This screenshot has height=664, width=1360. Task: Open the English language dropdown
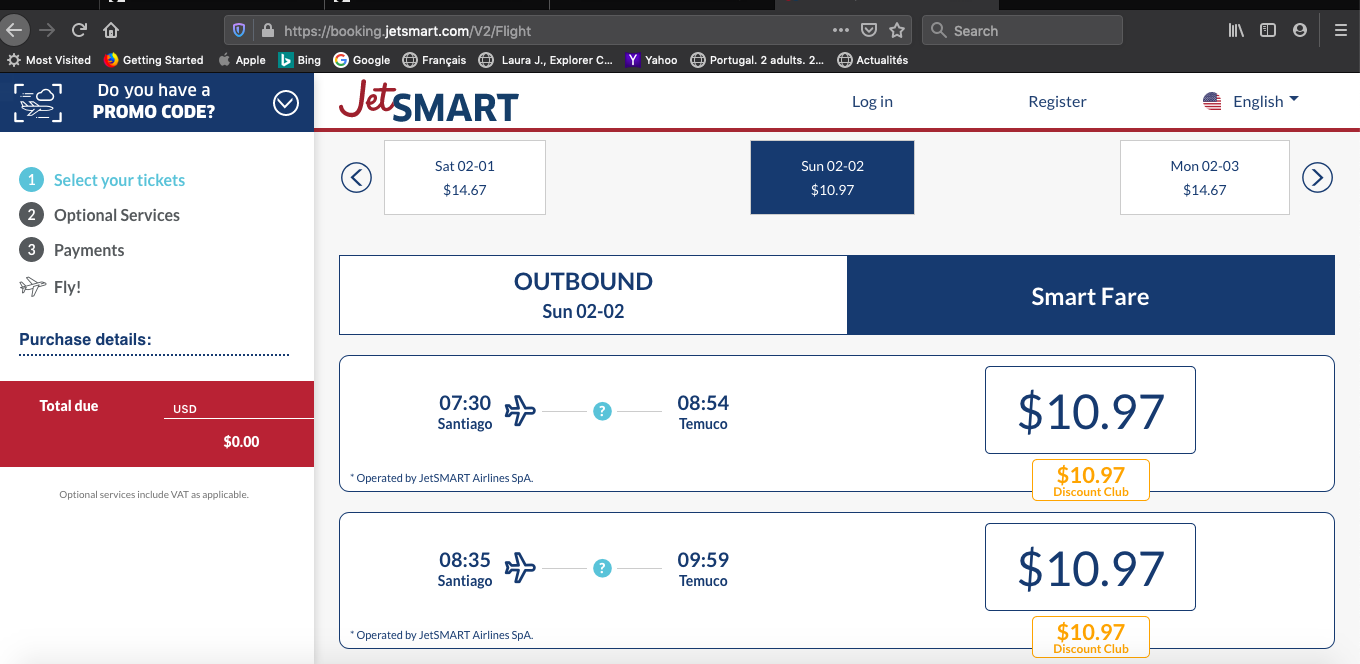click(1251, 101)
